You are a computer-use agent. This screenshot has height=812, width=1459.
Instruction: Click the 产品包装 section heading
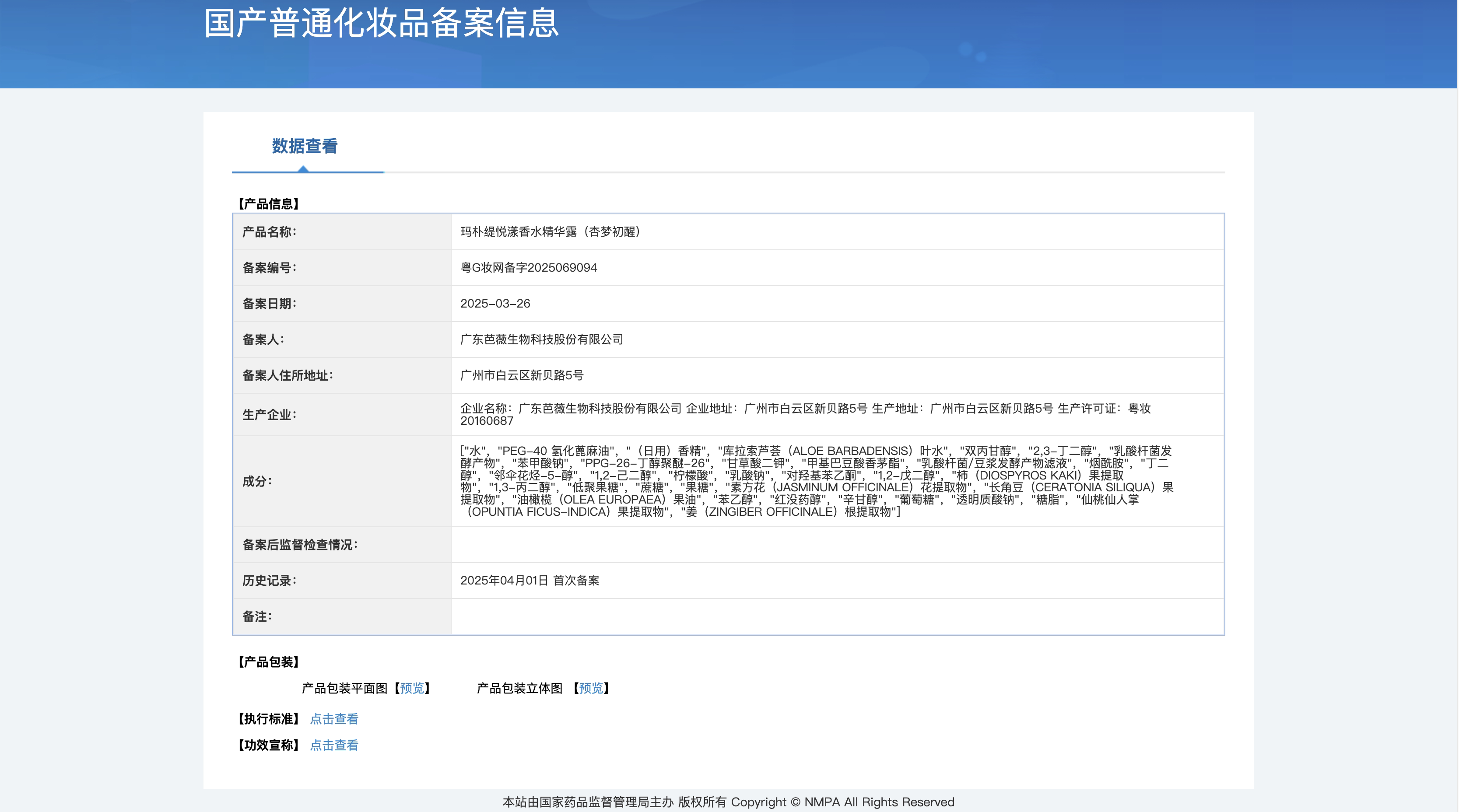[268, 662]
